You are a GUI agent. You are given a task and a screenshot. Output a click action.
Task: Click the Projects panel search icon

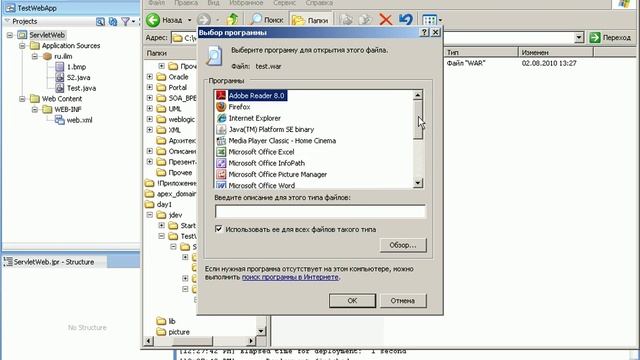[x=100, y=21]
